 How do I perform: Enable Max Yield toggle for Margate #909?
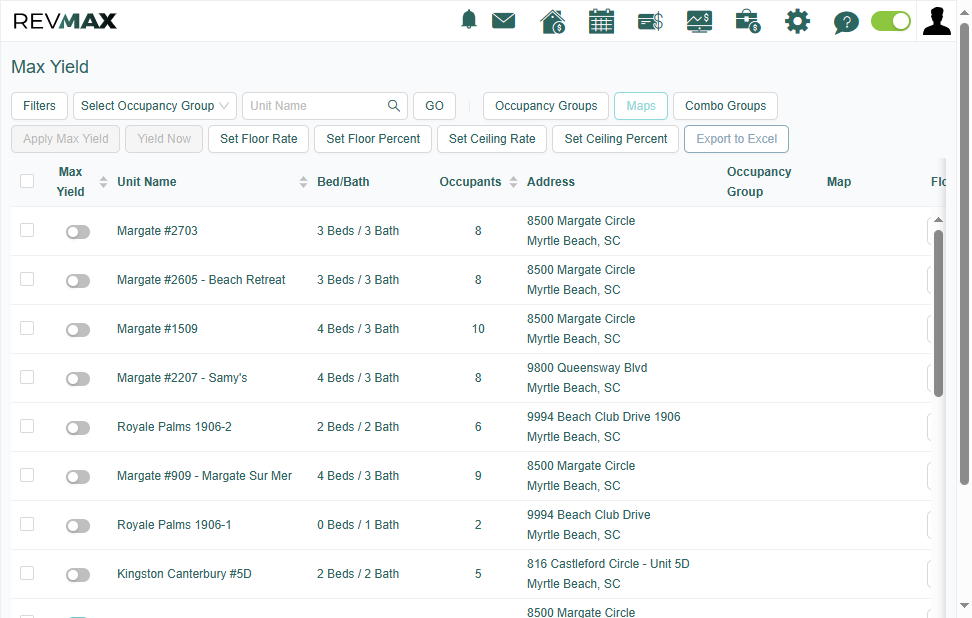click(x=78, y=477)
